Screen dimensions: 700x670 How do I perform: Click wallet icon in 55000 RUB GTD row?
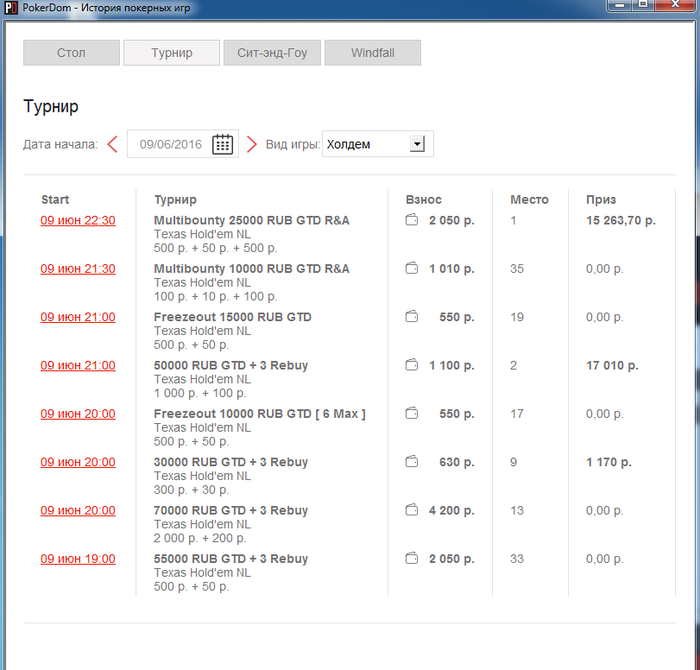412,558
